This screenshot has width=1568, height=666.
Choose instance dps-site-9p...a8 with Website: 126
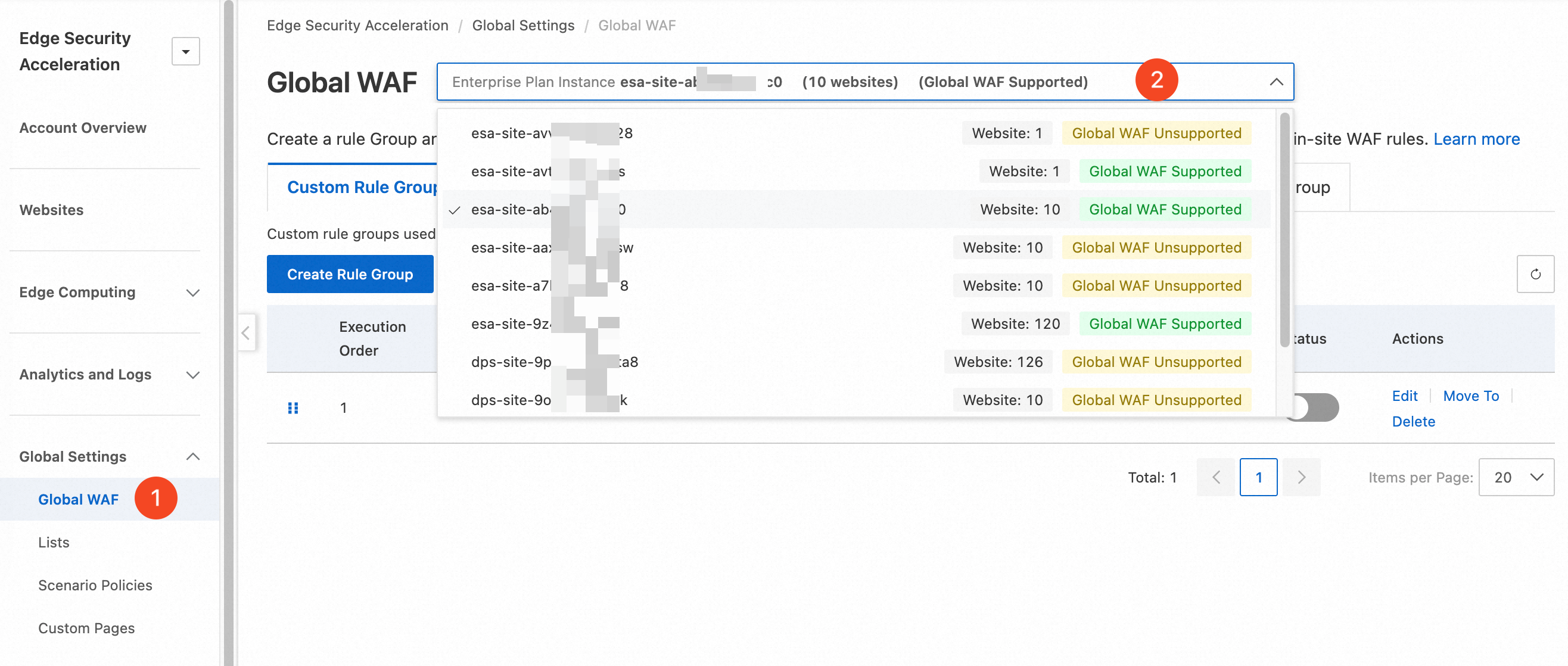[x=857, y=362]
